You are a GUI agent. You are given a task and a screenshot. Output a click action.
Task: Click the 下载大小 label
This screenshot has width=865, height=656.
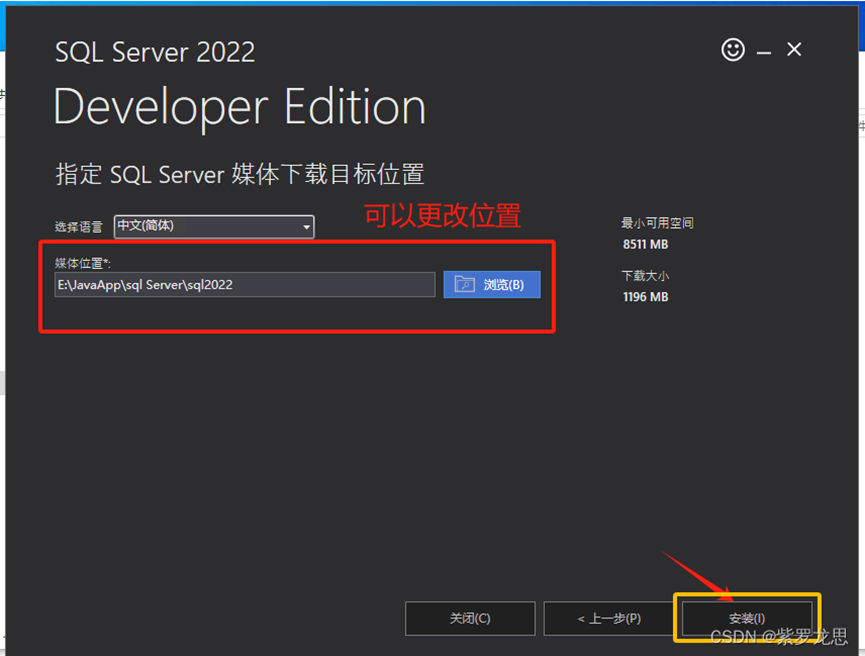pyautogui.click(x=645, y=275)
